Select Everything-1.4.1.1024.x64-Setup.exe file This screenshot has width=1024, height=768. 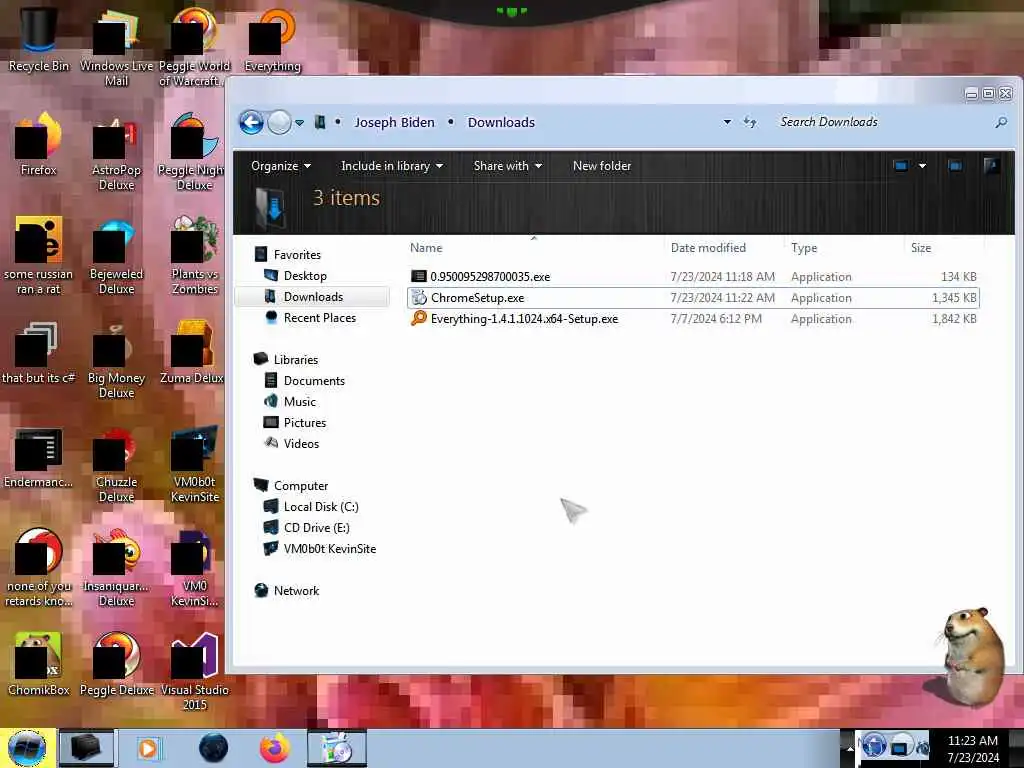coord(693,319)
